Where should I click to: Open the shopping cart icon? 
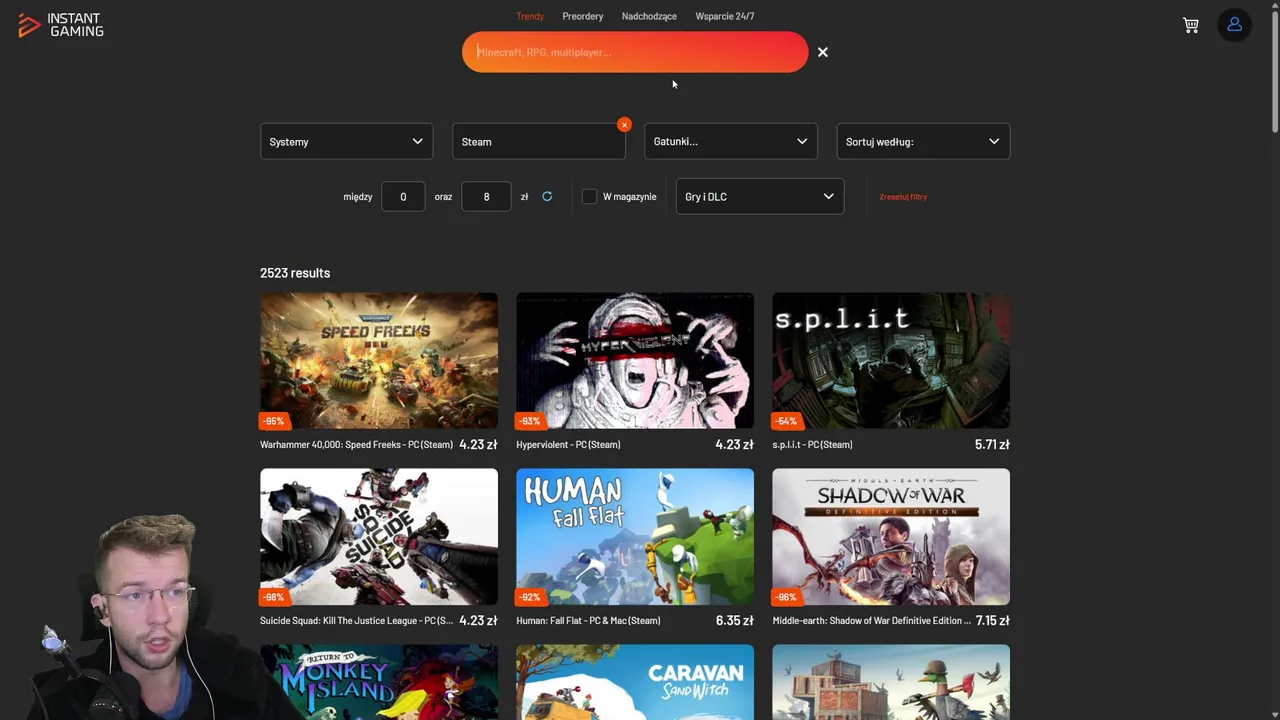tap(1190, 25)
